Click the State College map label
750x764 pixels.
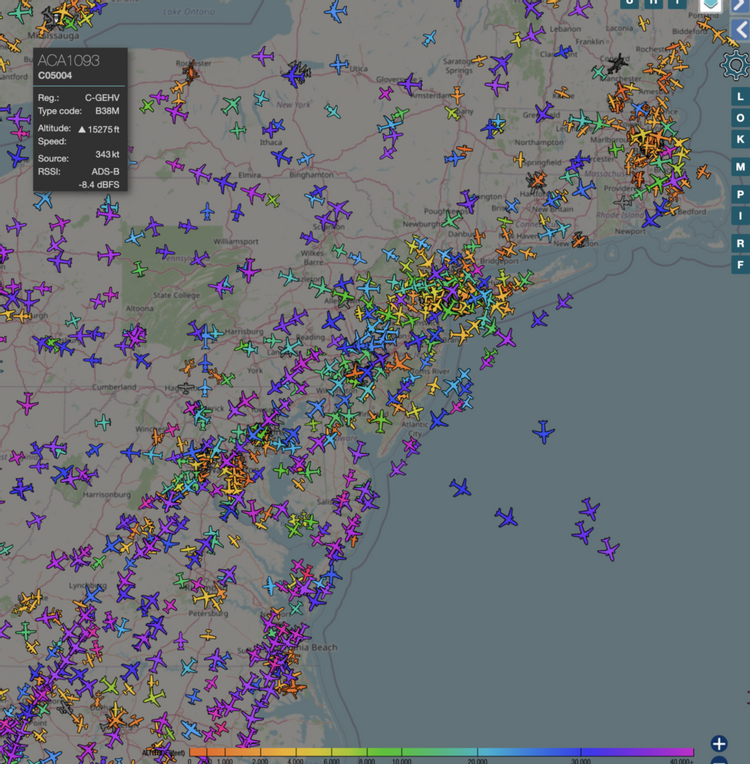point(176,295)
